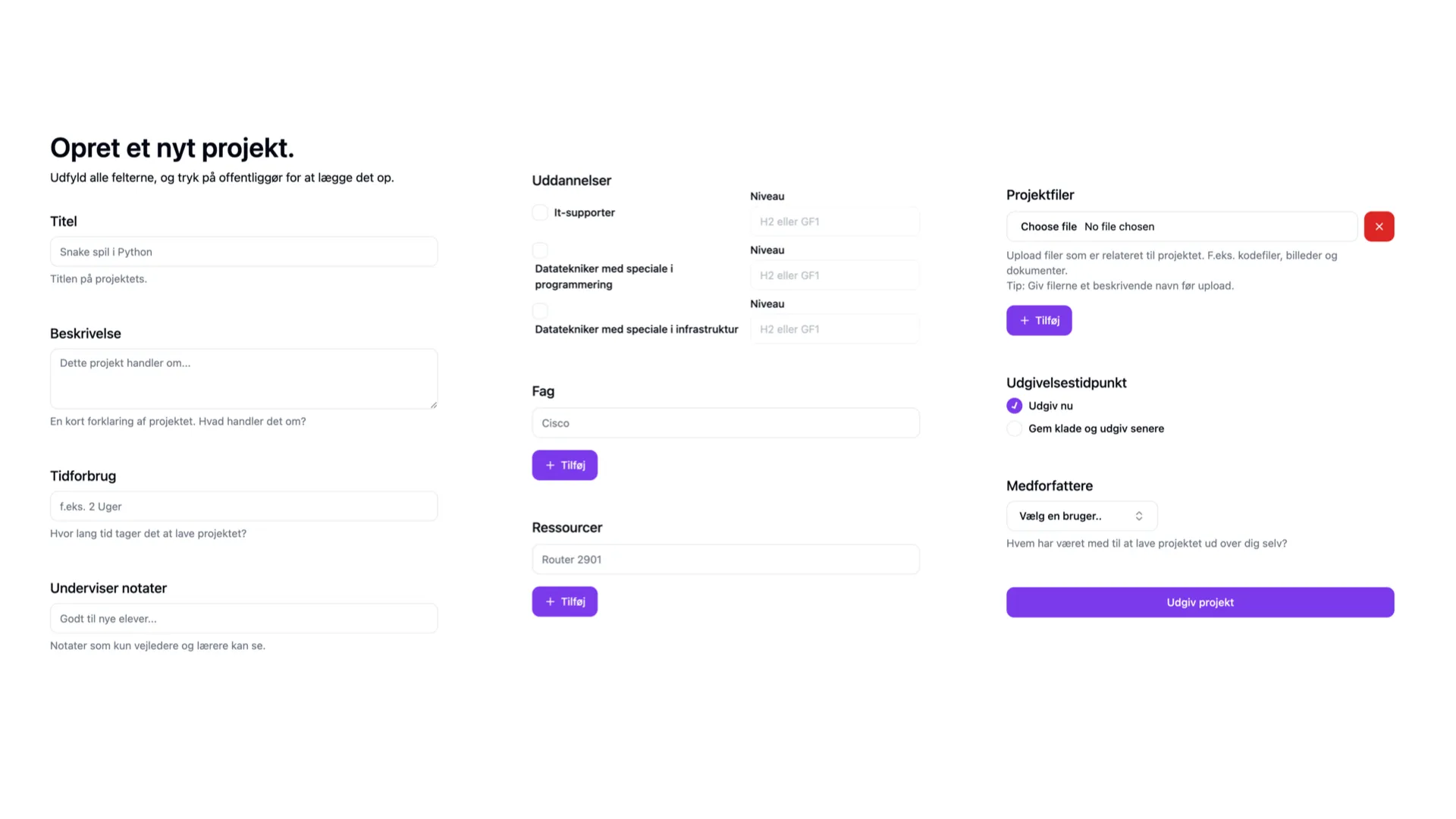Open the Vælg en bruger dropdown
1456x819 pixels.
[x=1081, y=516]
